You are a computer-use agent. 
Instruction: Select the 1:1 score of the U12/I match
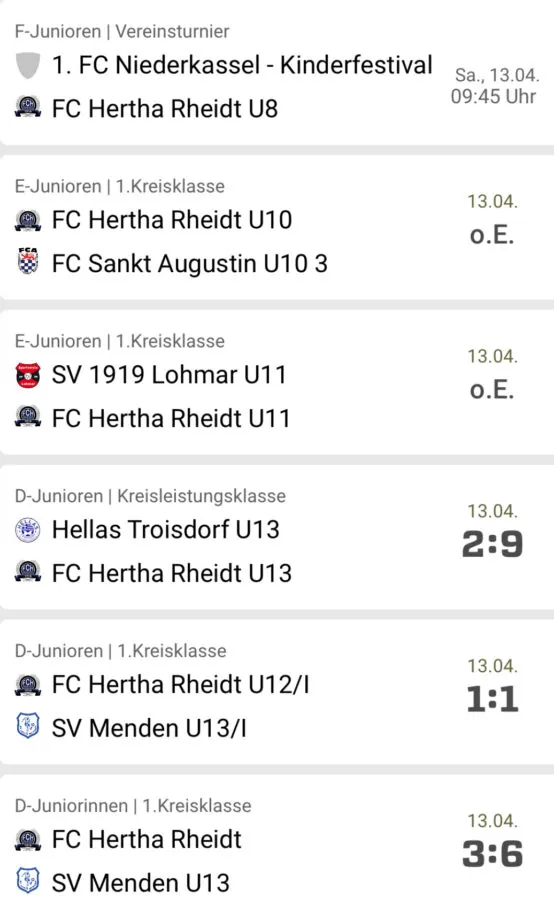pyautogui.click(x=492, y=698)
